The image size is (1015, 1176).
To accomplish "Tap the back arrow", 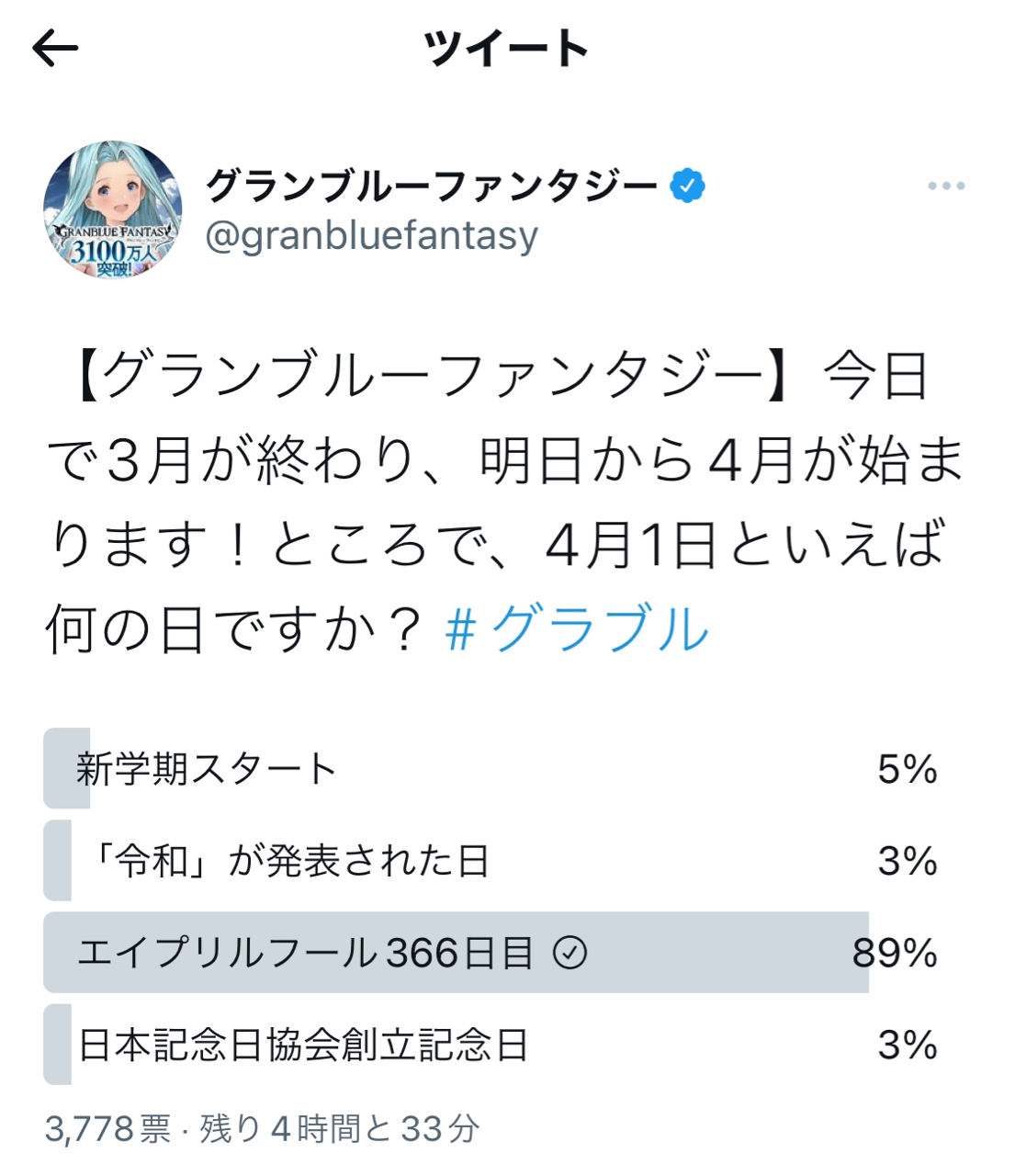I will click(x=55, y=49).
